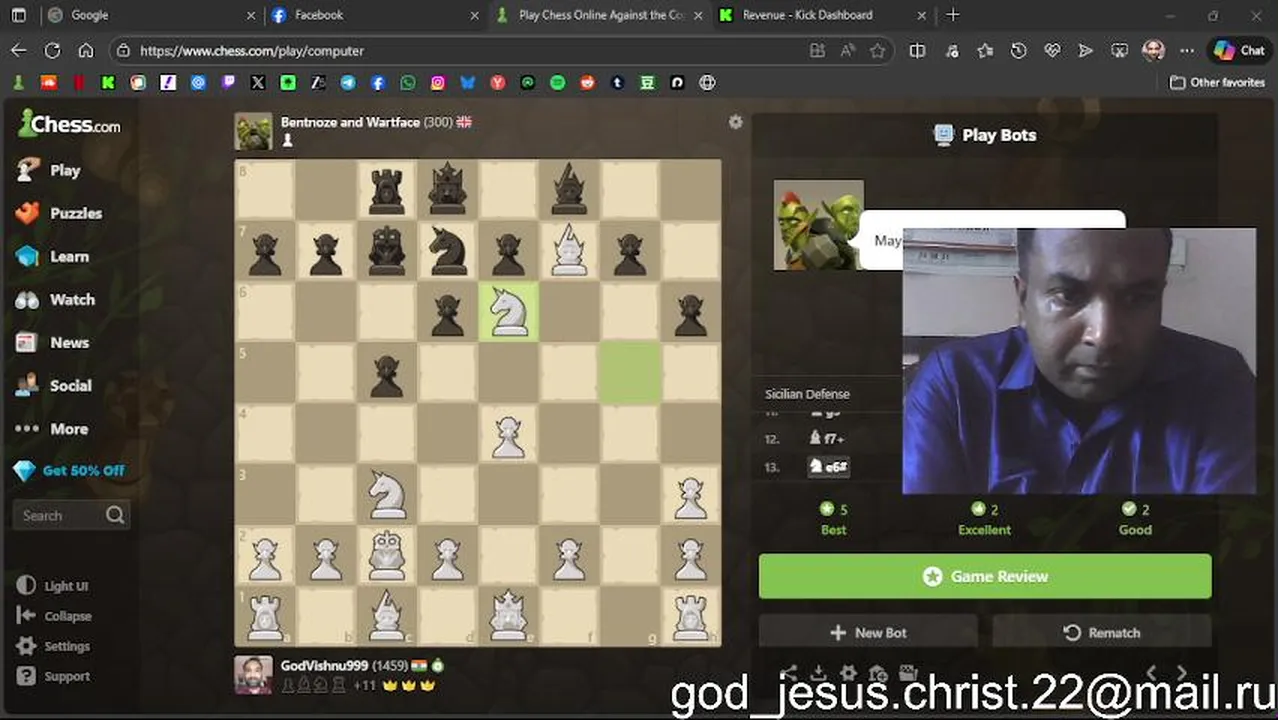Refresh the page
1278x720 pixels.
(53, 50)
